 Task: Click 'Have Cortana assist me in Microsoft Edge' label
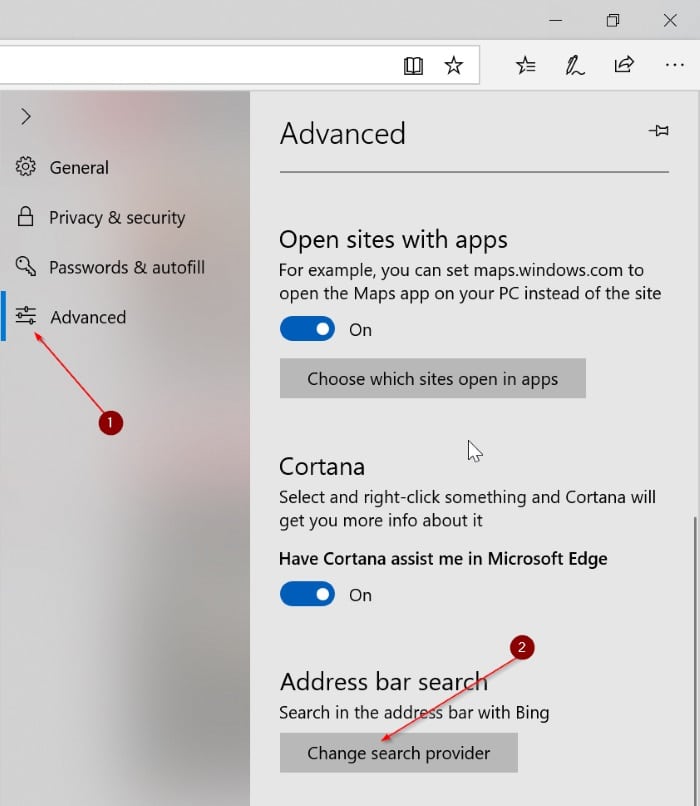pyautogui.click(x=443, y=559)
